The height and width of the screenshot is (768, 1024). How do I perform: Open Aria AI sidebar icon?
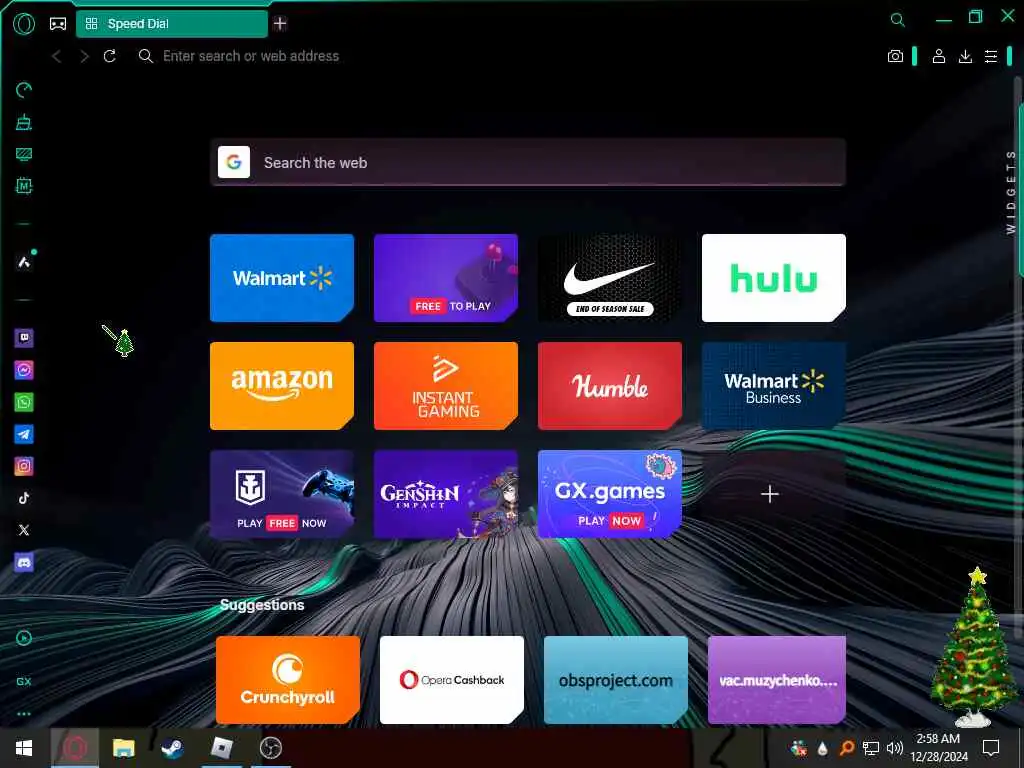coord(24,262)
